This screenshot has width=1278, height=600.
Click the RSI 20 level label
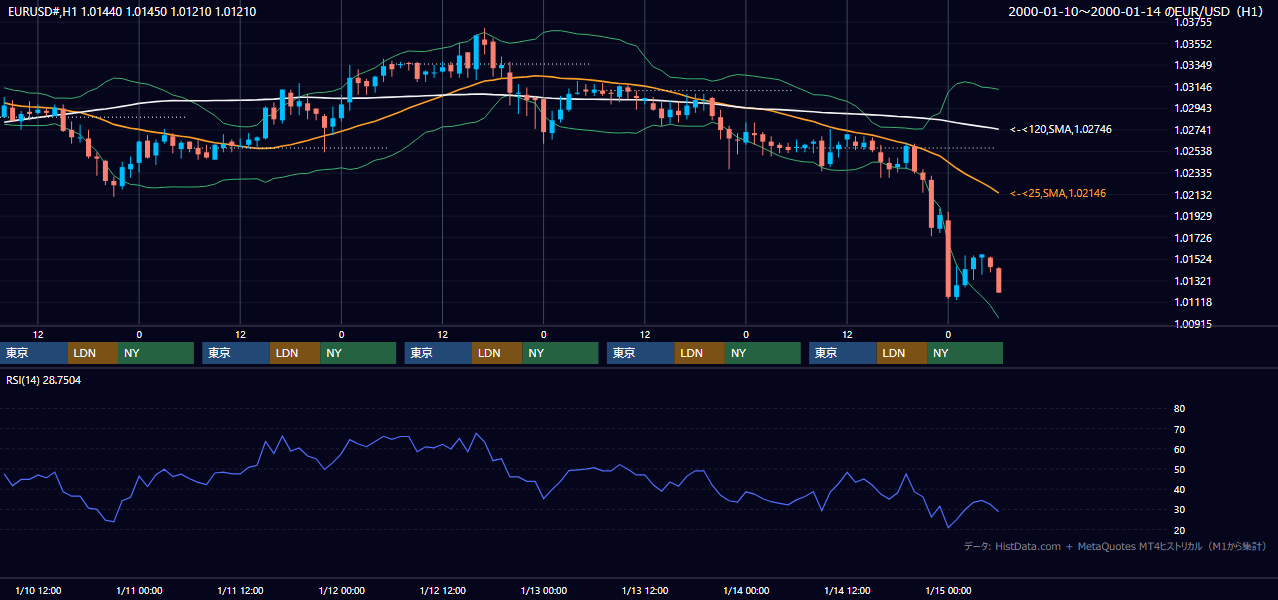pos(1179,530)
